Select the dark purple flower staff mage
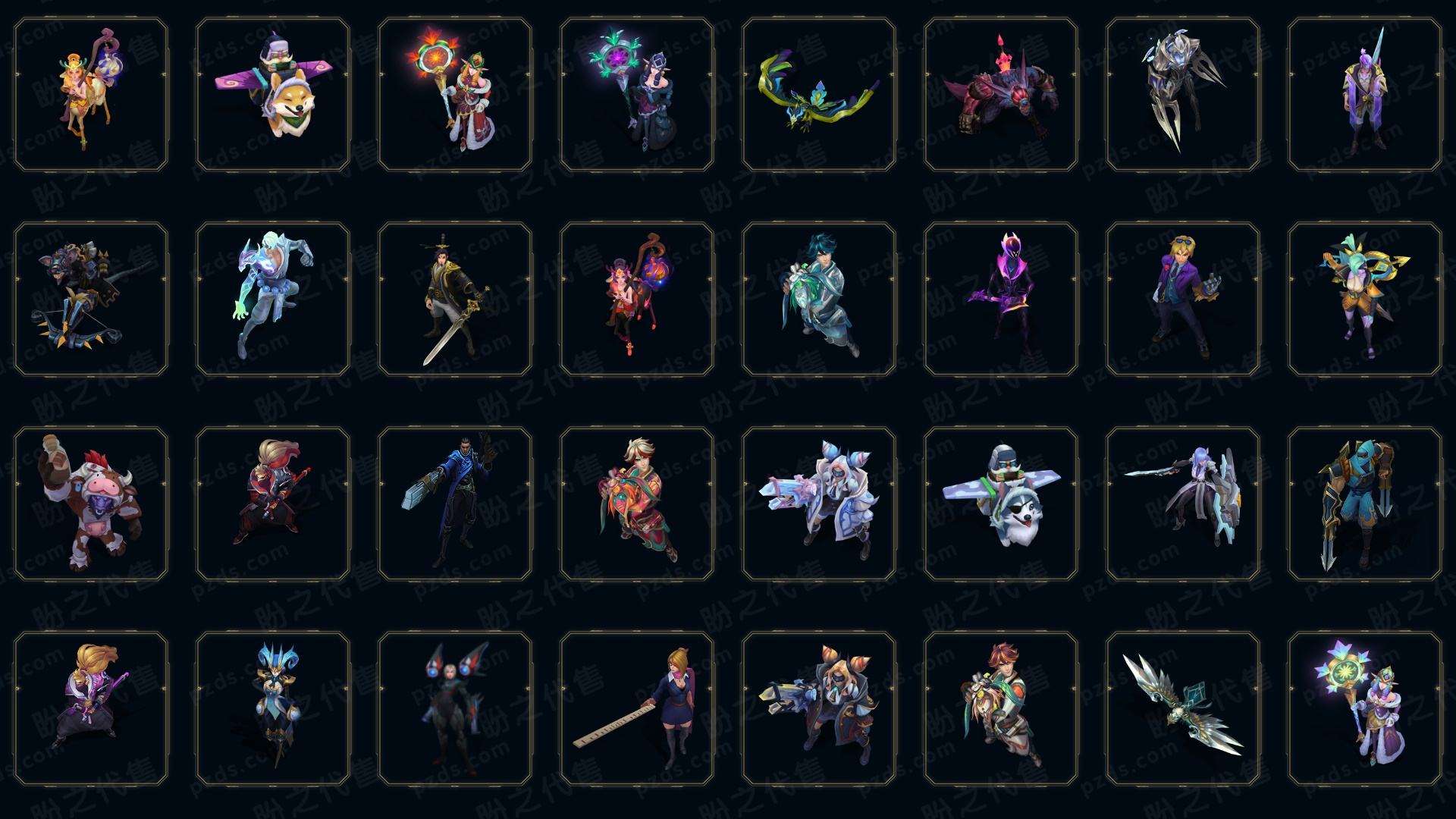This screenshot has width=1456, height=819. click(637, 95)
